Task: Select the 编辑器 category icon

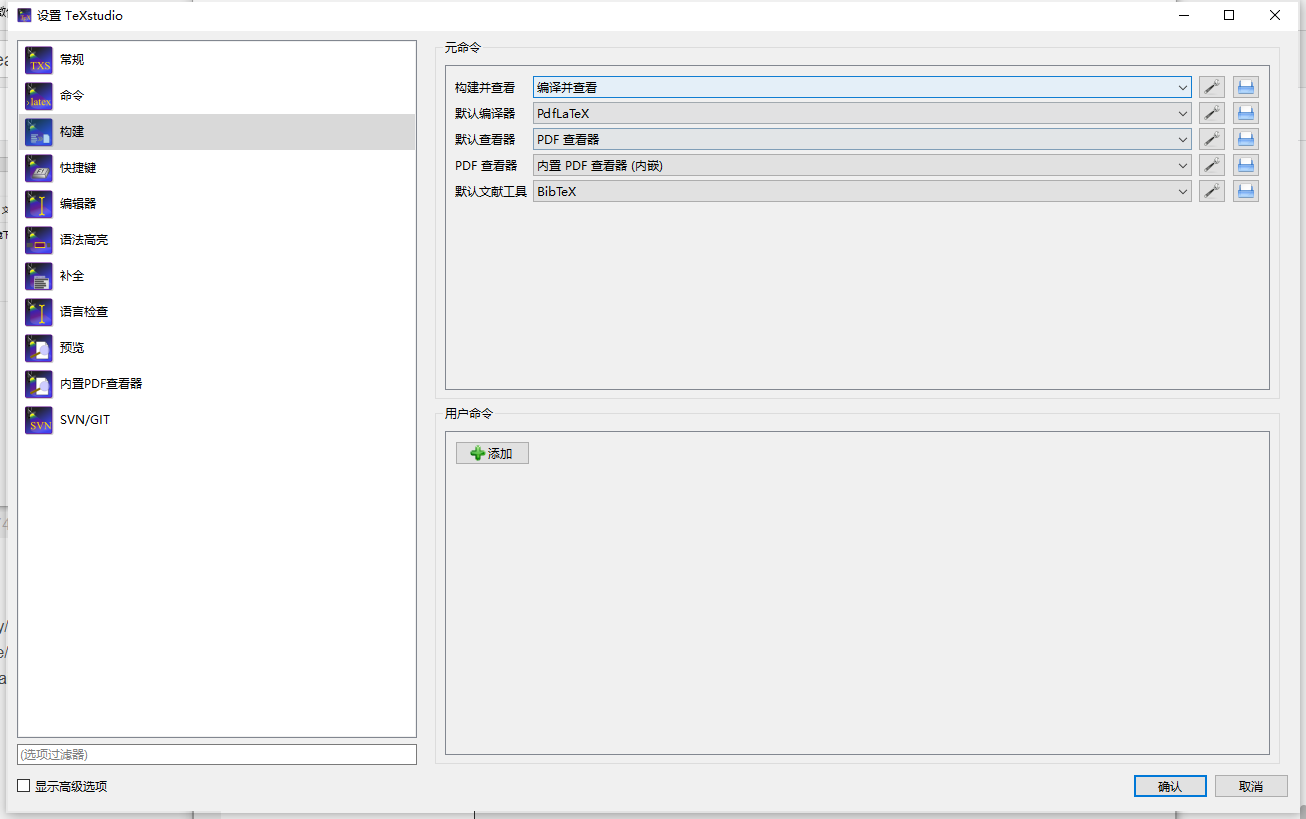Action: pos(39,204)
